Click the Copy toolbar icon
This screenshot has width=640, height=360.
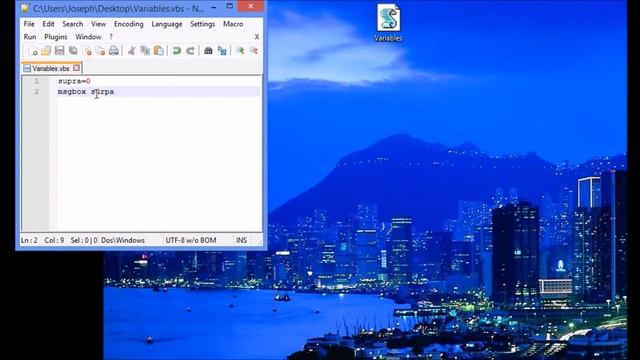click(x=145, y=51)
